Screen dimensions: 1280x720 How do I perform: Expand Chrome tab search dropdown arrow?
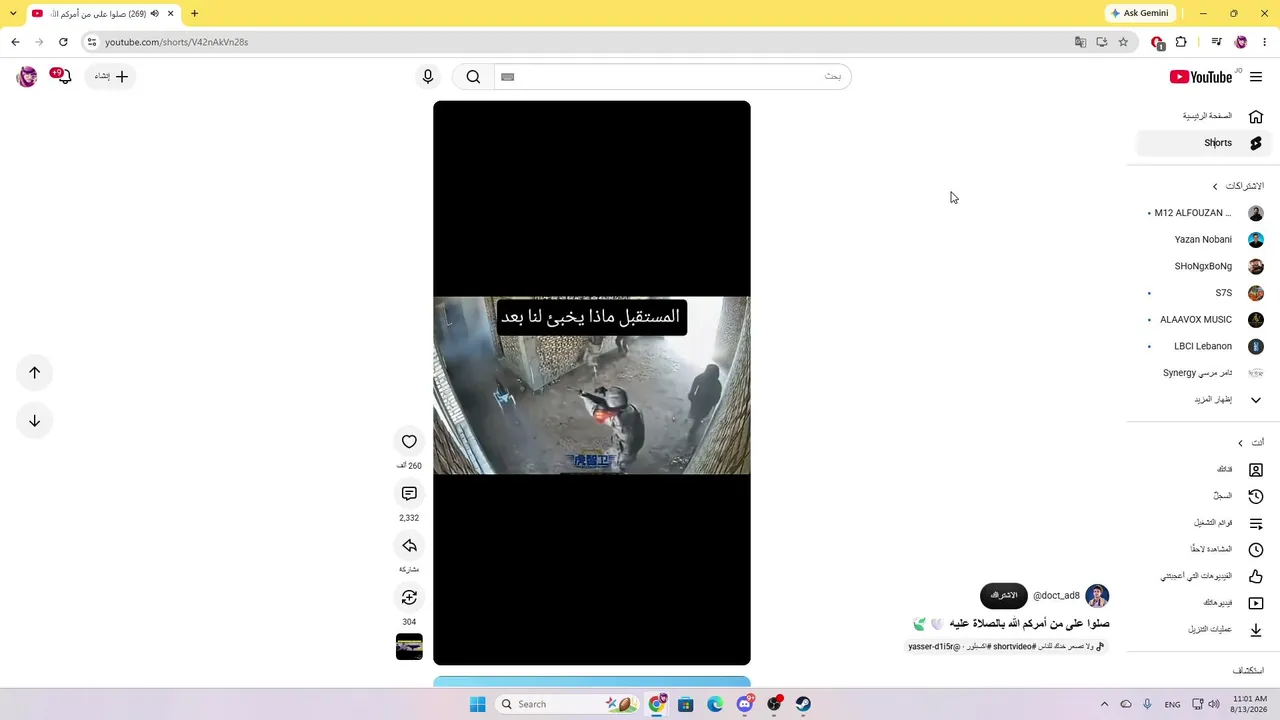click(13, 13)
